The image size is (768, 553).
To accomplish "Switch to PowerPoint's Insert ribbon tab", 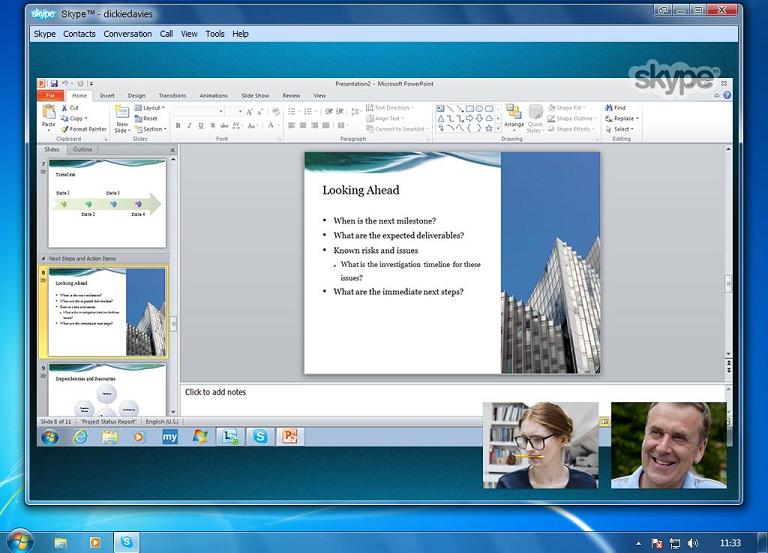I will [x=107, y=96].
